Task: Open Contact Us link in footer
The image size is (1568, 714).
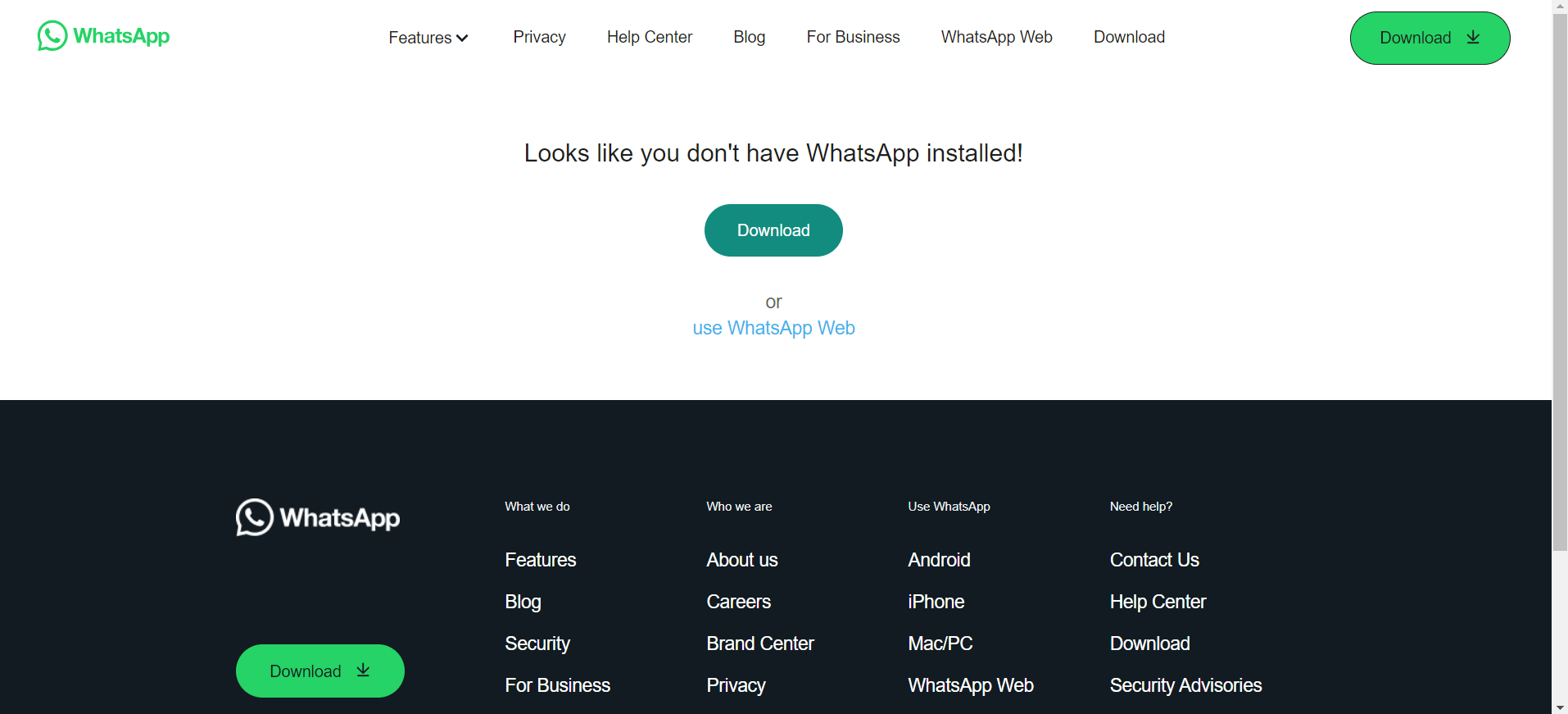Action: [x=1154, y=560]
